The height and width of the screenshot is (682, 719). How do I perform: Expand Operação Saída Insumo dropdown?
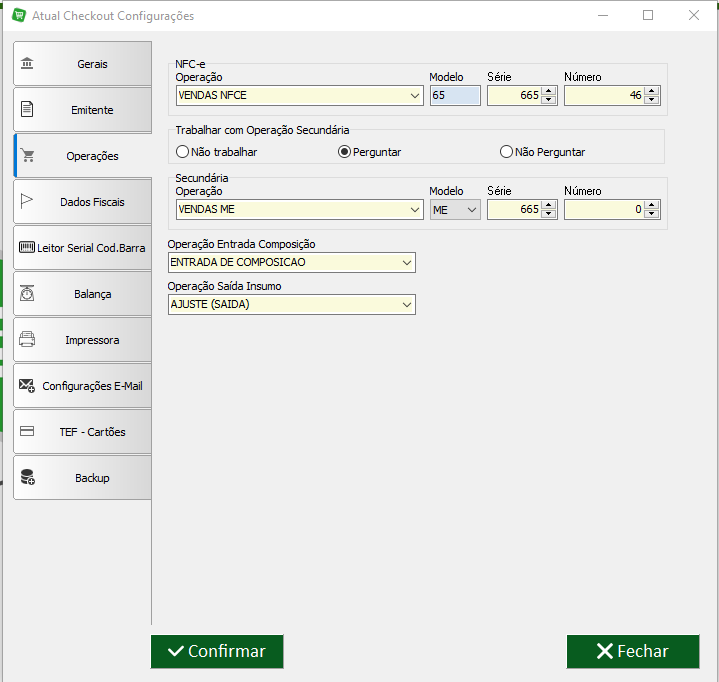click(x=406, y=305)
